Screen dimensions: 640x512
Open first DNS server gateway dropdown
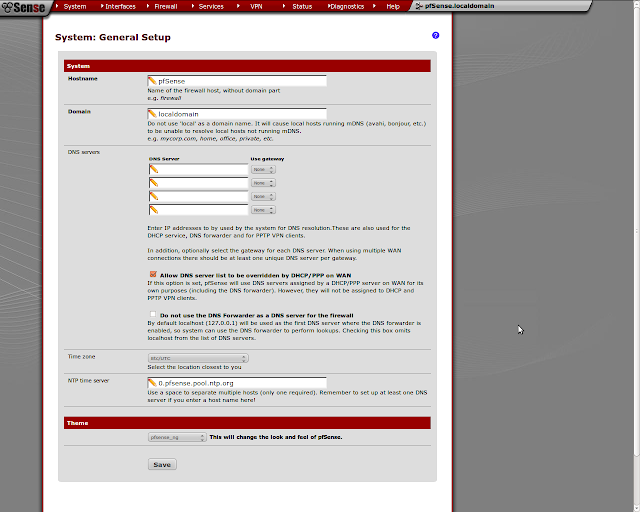pos(263,169)
